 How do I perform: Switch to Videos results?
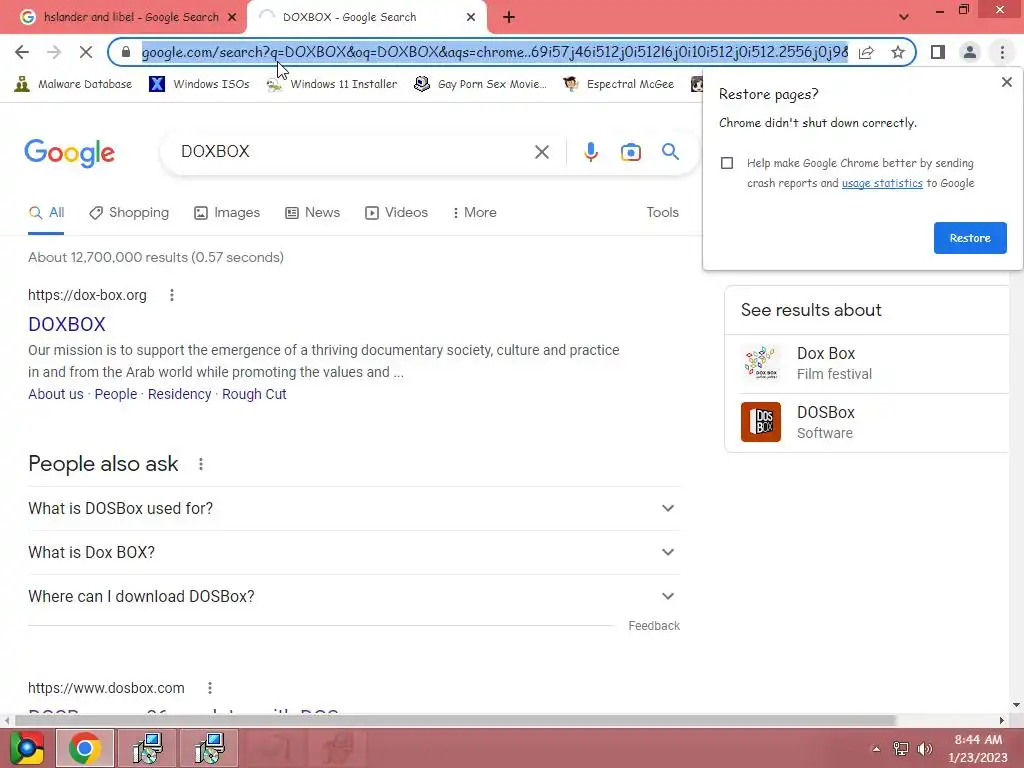point(396,213)
